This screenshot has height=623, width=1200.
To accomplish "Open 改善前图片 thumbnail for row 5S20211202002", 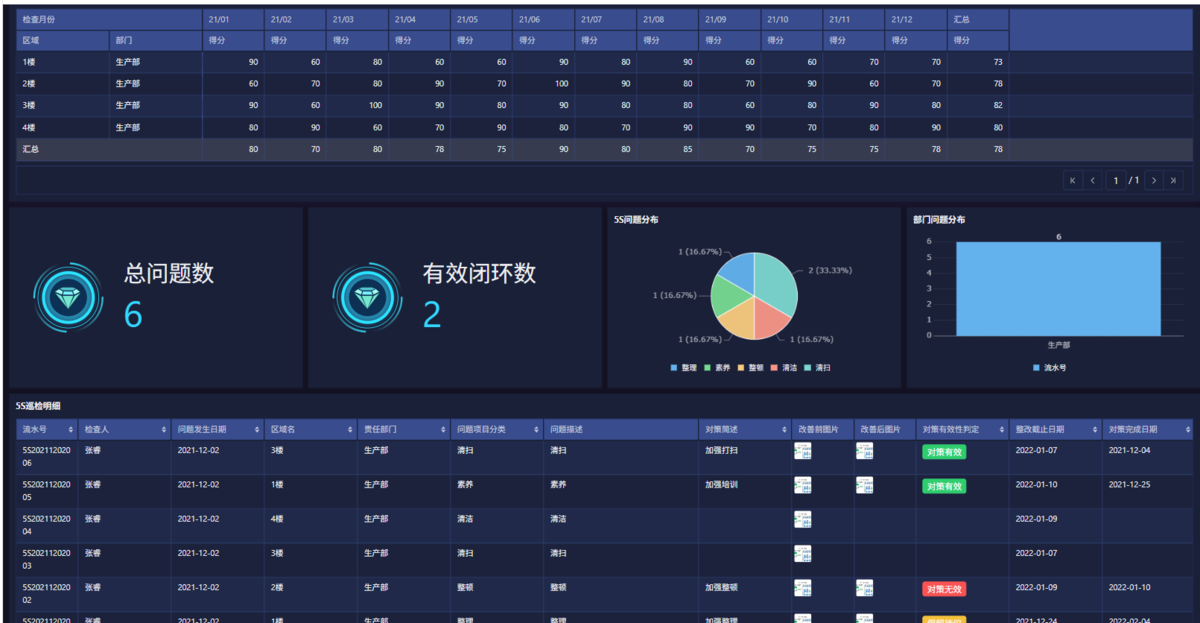I will tap(803, 587).
